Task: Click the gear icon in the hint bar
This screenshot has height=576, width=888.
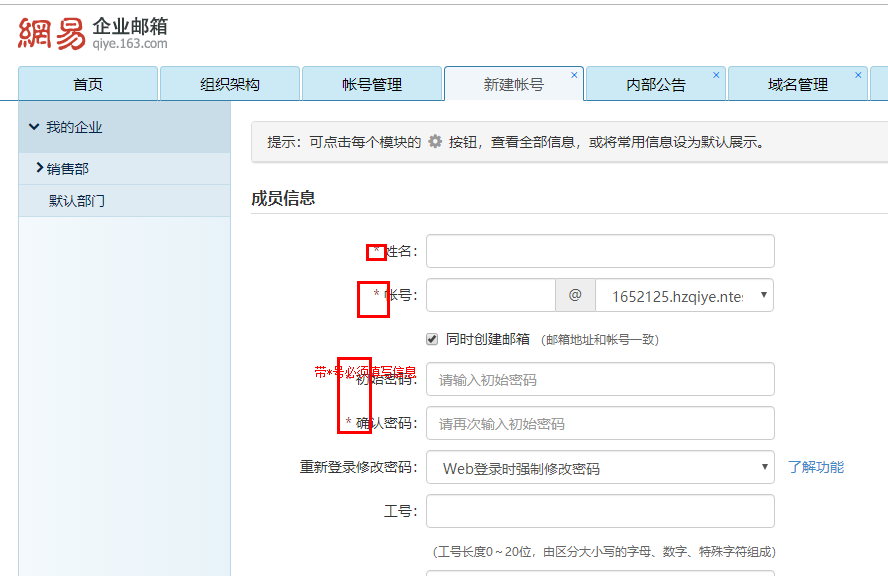Action: (435, 141)
